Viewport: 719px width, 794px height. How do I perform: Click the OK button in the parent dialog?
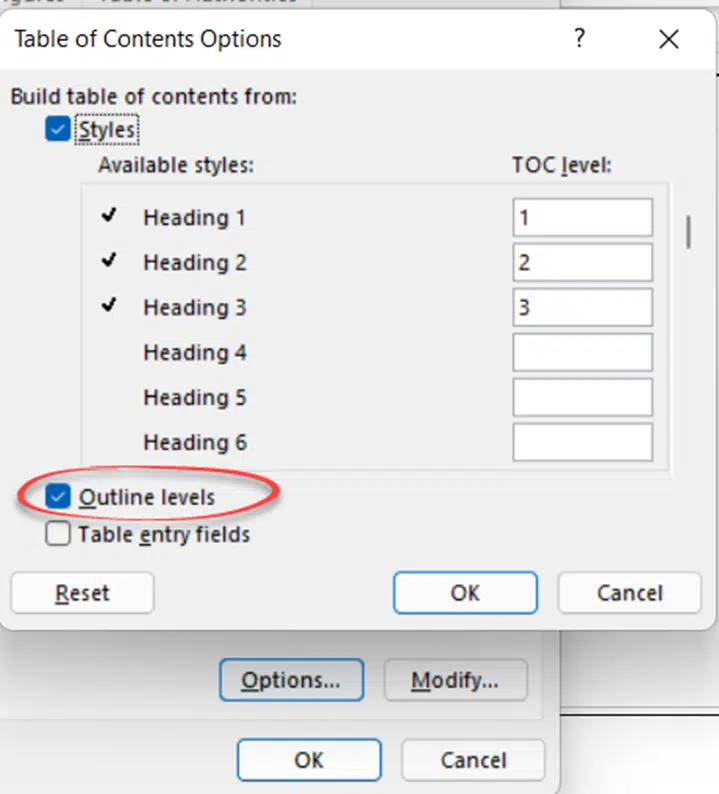(309, 760)
